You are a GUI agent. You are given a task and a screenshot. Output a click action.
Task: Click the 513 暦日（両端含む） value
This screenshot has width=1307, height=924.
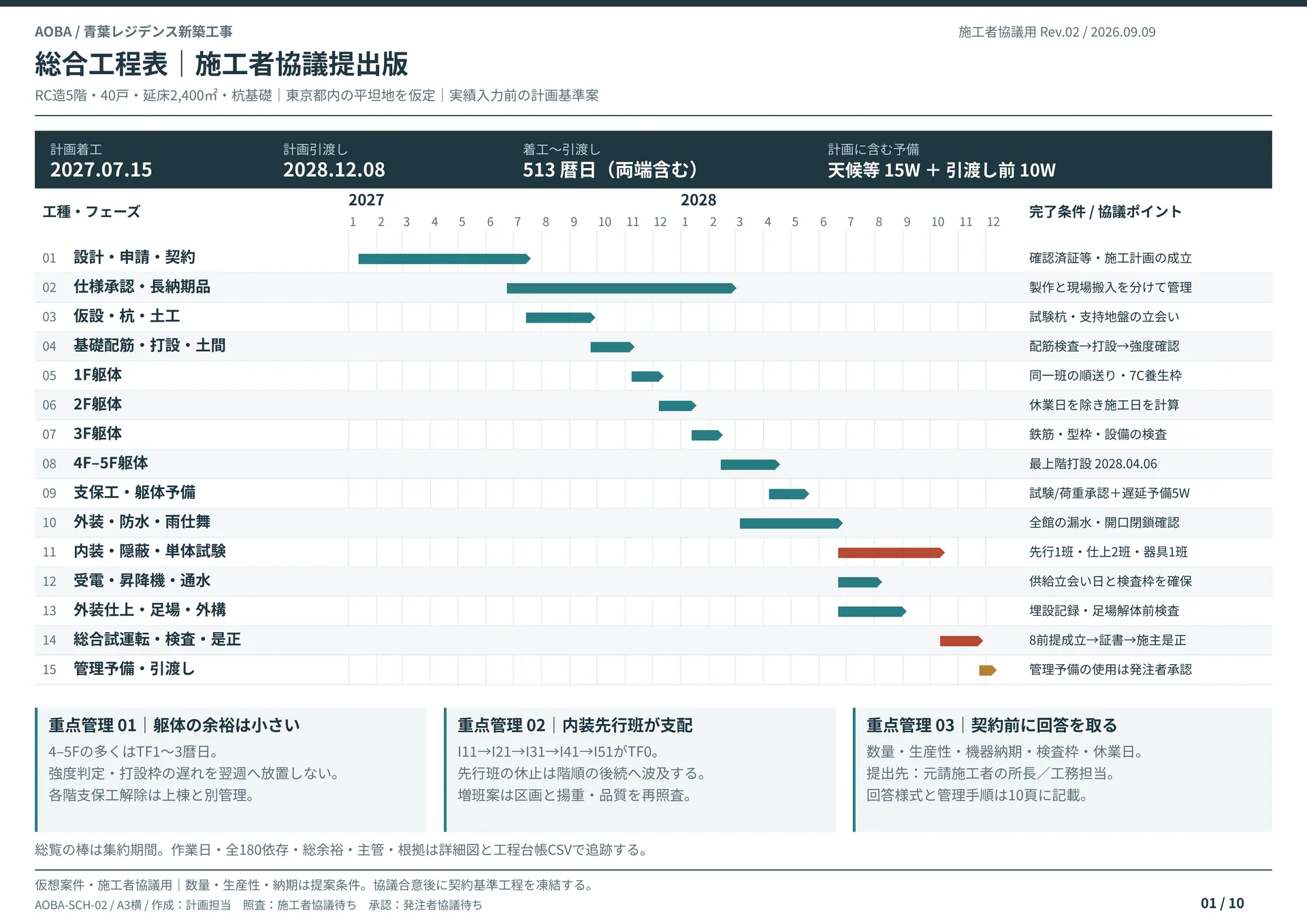[610, 169]
